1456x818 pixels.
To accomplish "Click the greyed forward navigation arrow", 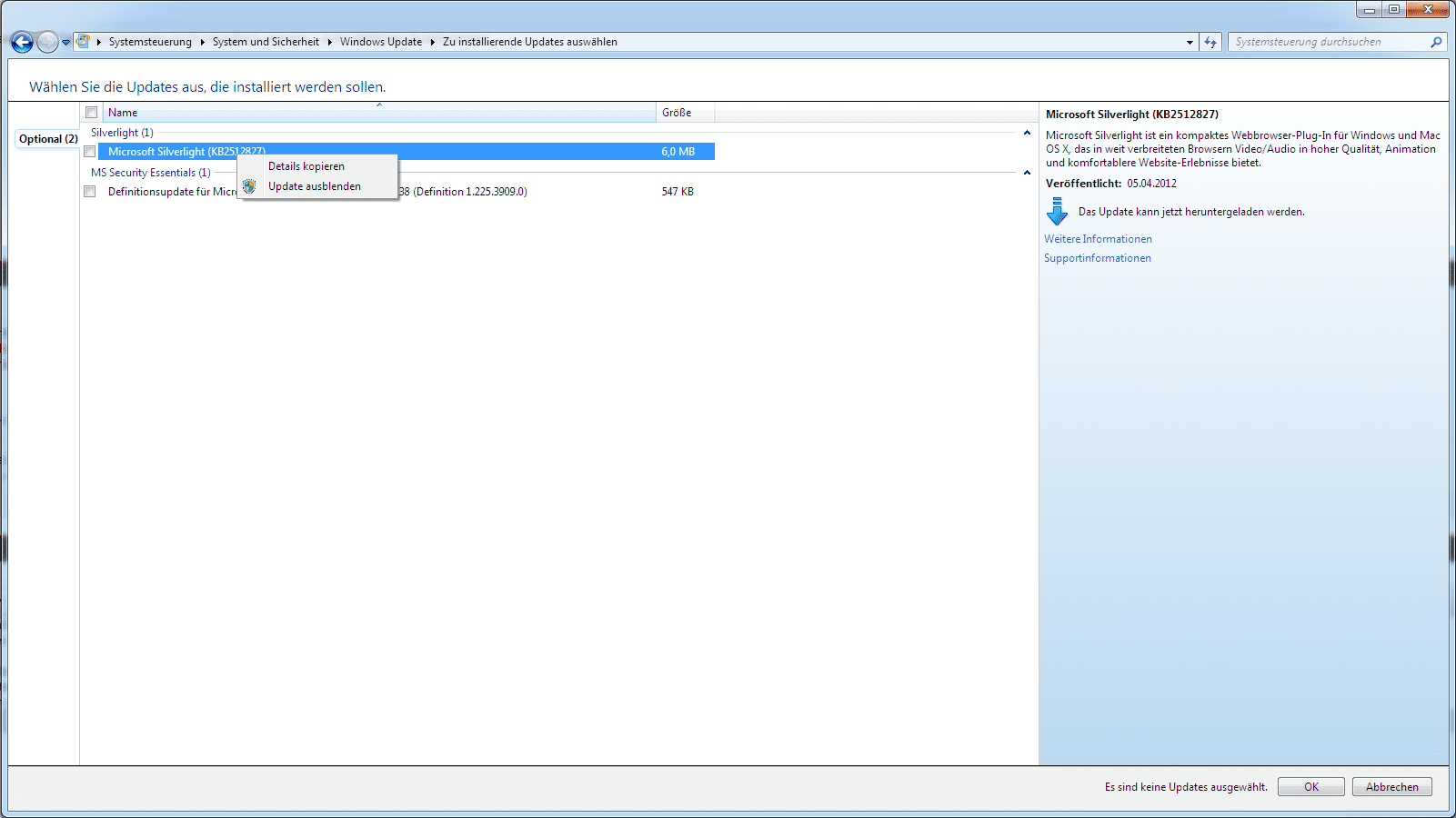I will 47,42.
